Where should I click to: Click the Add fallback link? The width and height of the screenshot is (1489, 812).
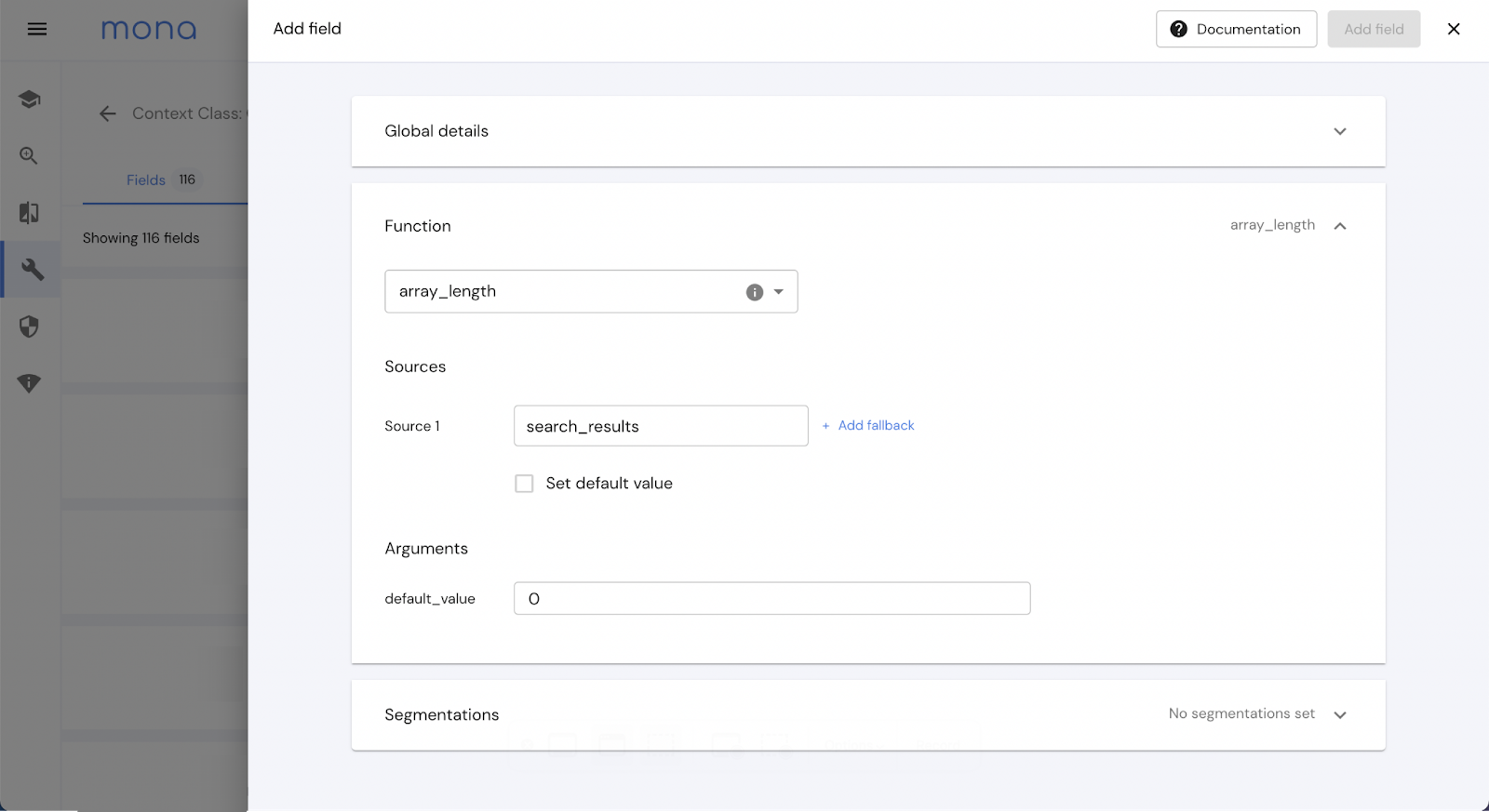pyautogui.click(x=868, y=425)
